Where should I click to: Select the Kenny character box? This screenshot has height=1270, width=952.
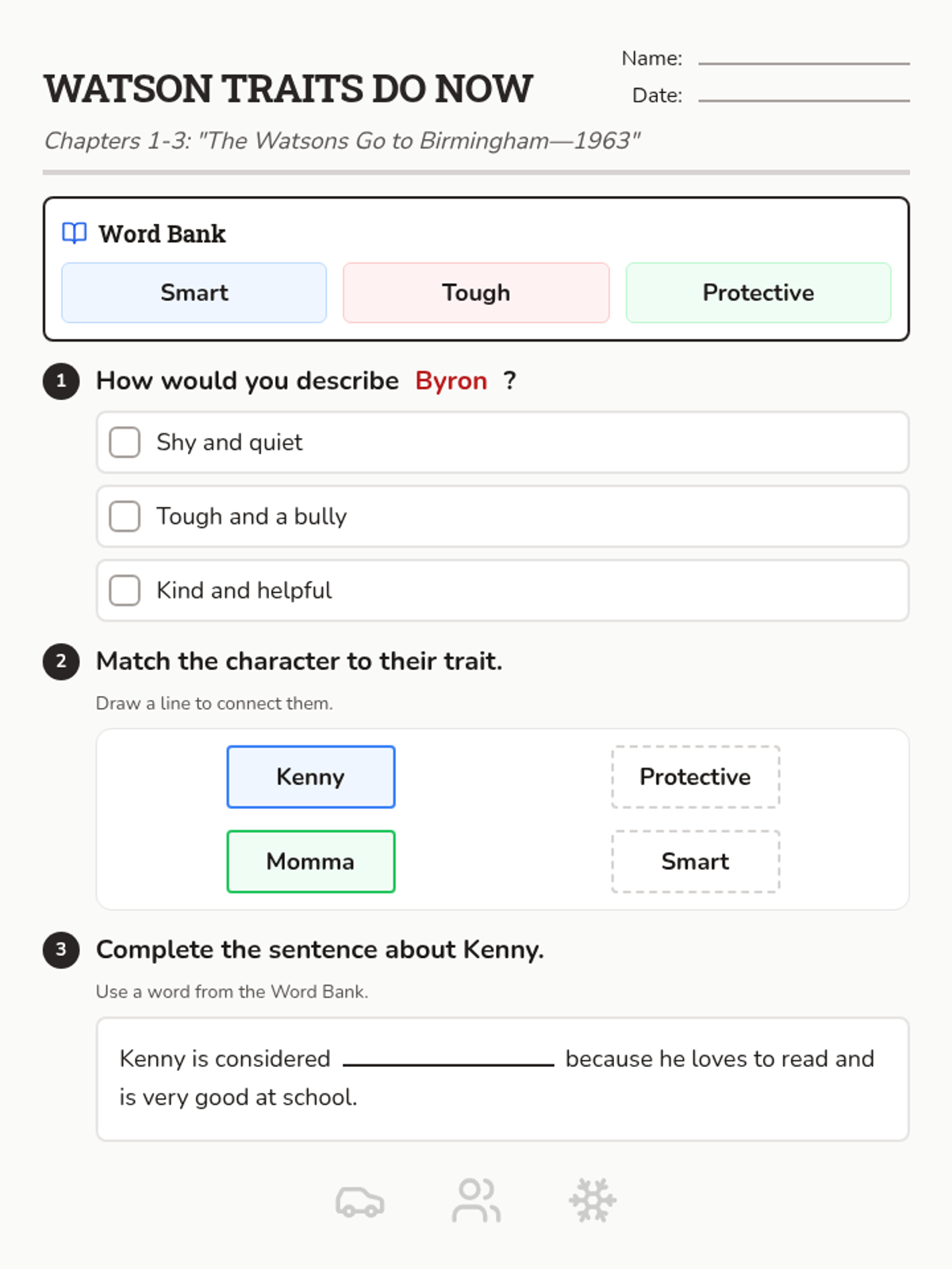pos(311,777)
